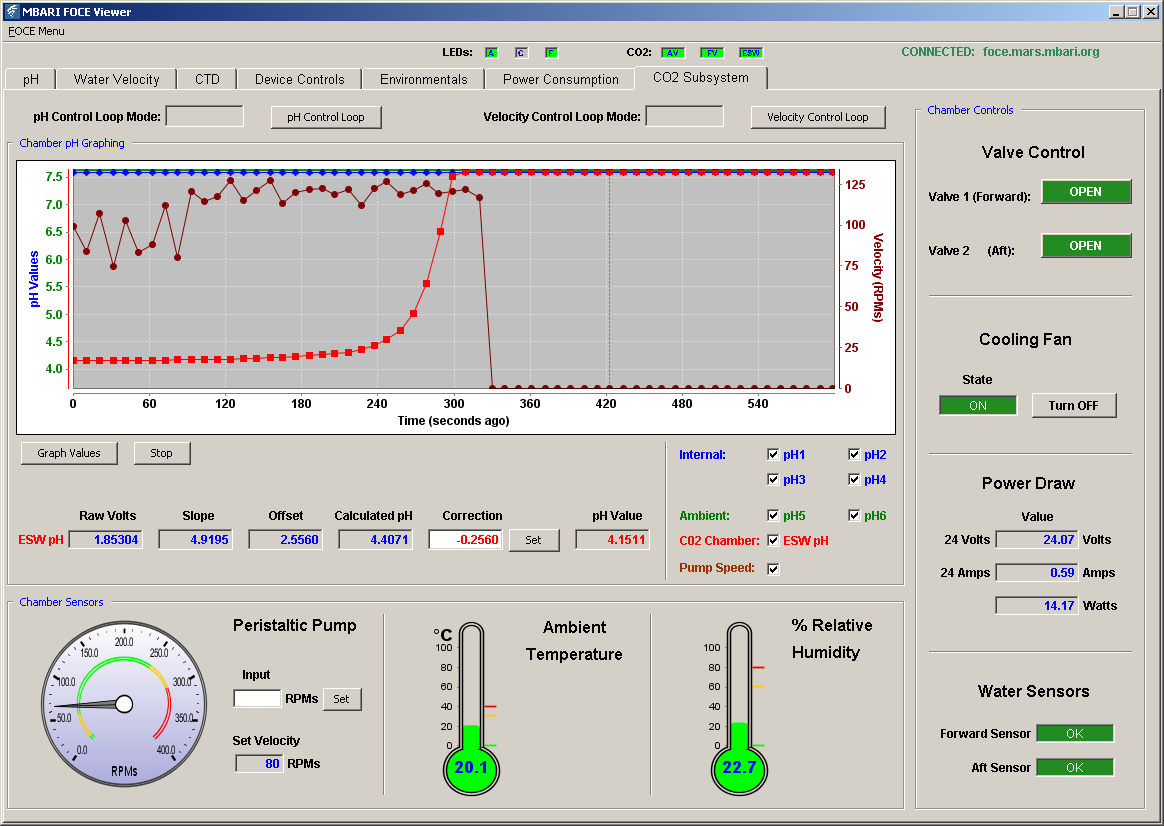Disable the Pump Speed graph checkbox
The height and width of the screenshot is (826, 1164).
774,568
